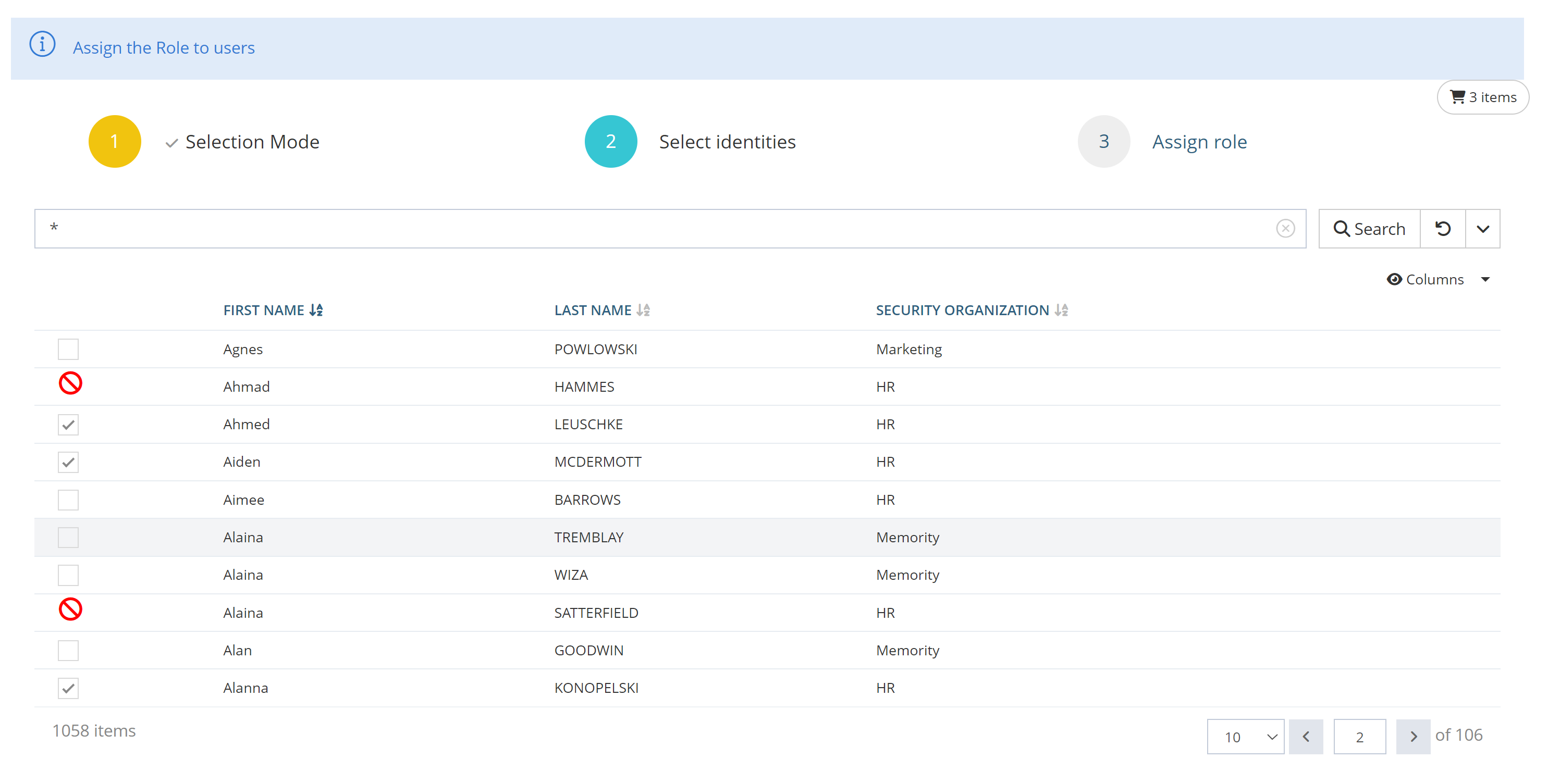Click the BARROWS last name cell

[x=587, y=499]
